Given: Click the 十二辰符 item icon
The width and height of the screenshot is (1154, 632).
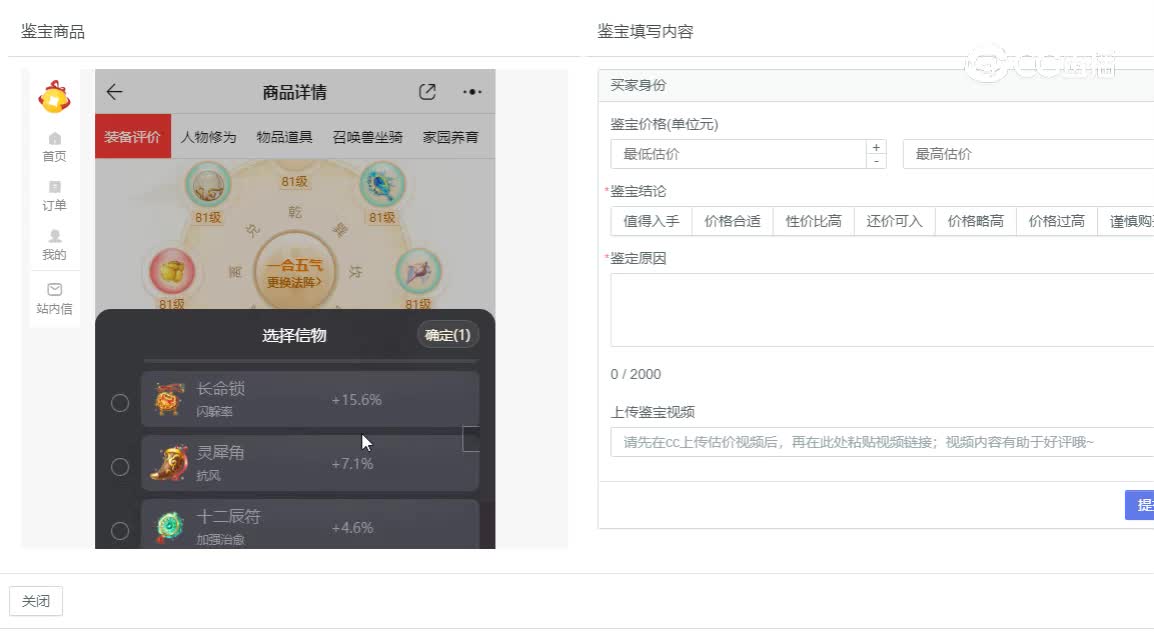Looking at the screenshot, I should pyautogui.click(x=169, y=527).
